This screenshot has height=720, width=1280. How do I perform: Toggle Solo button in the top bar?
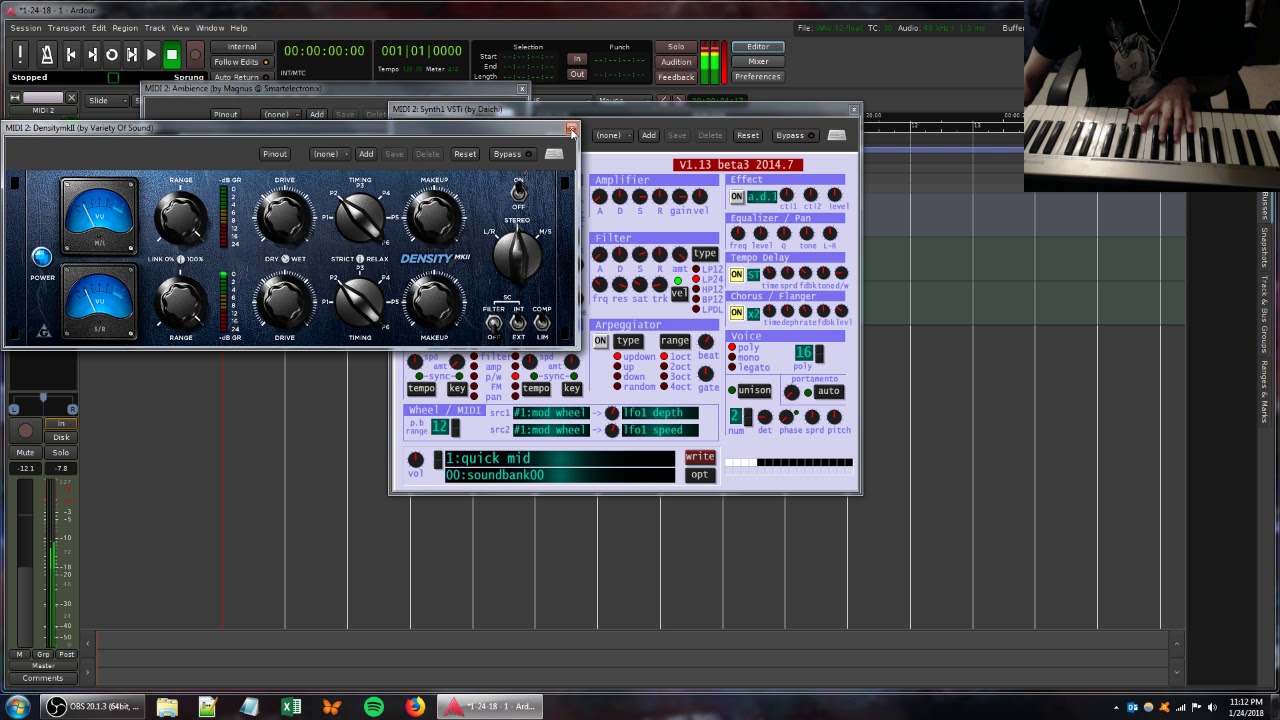(x=676, y=47)
